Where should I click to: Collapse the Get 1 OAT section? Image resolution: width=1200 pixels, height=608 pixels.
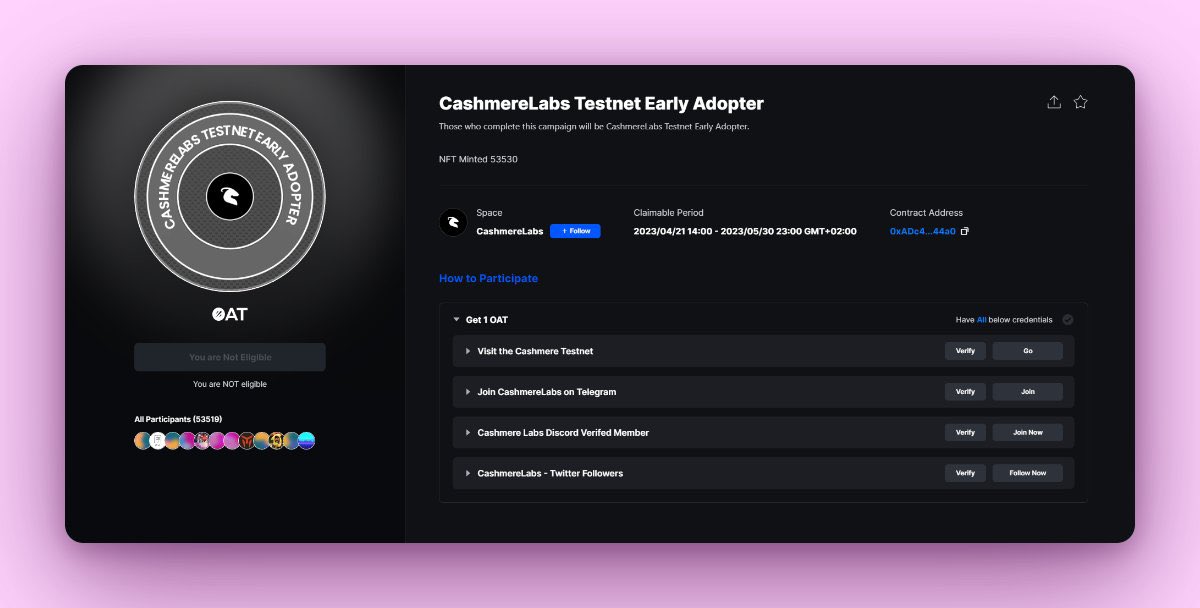click(457, 320)
